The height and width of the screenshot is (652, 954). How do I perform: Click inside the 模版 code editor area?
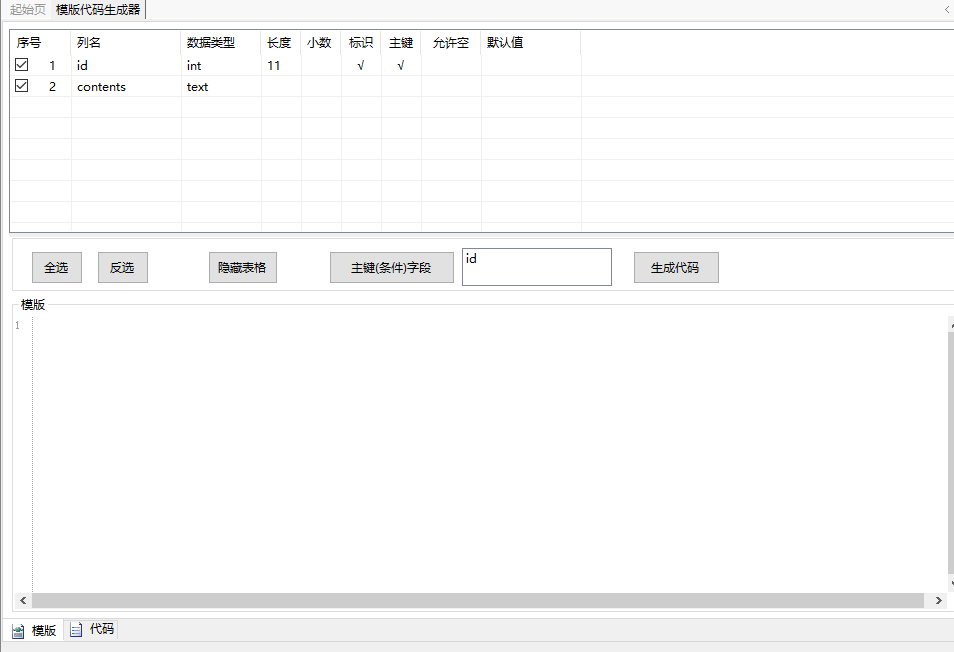click(490, 454)
